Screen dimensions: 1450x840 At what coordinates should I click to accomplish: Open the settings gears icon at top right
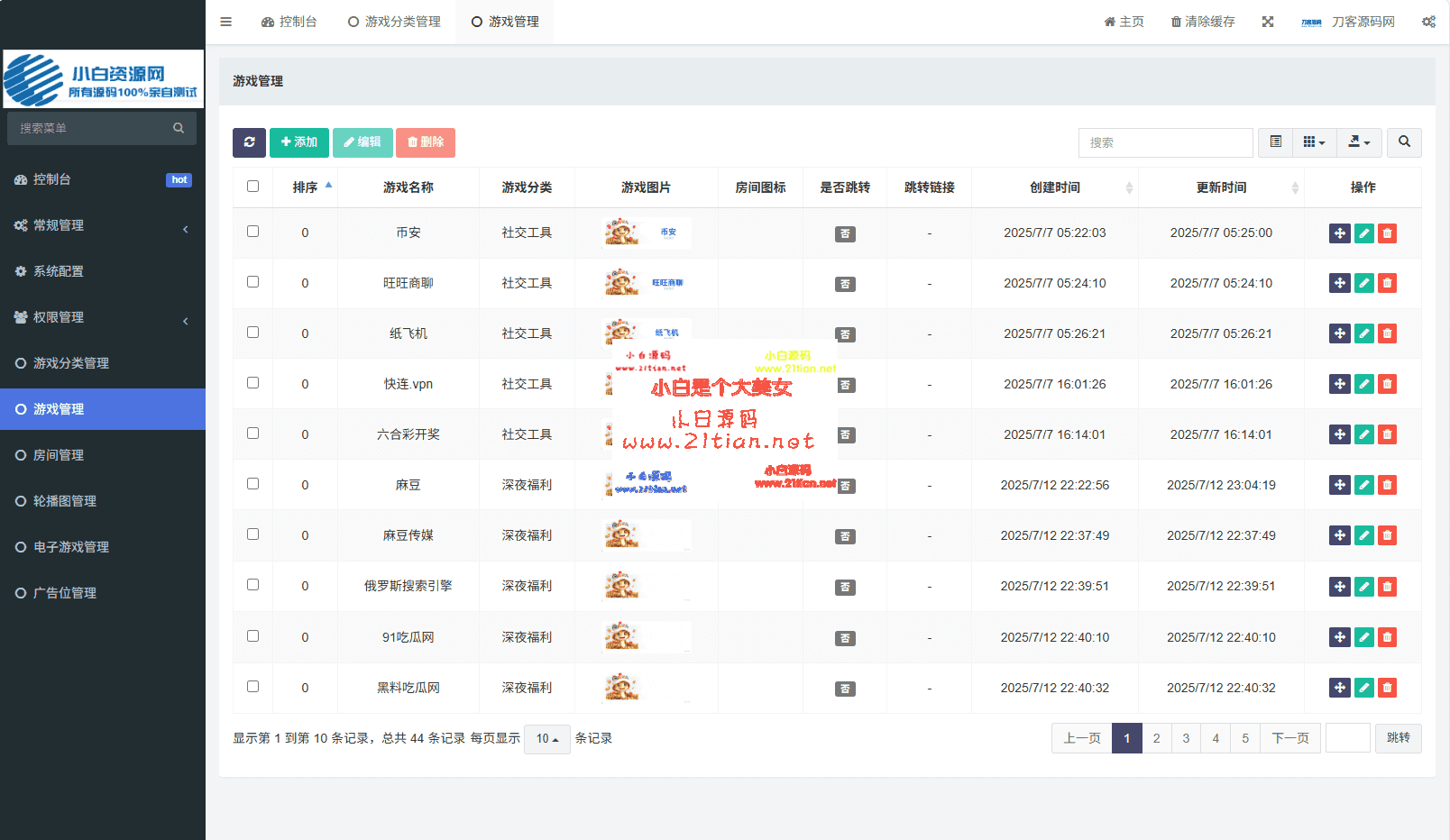(1428, 22)
